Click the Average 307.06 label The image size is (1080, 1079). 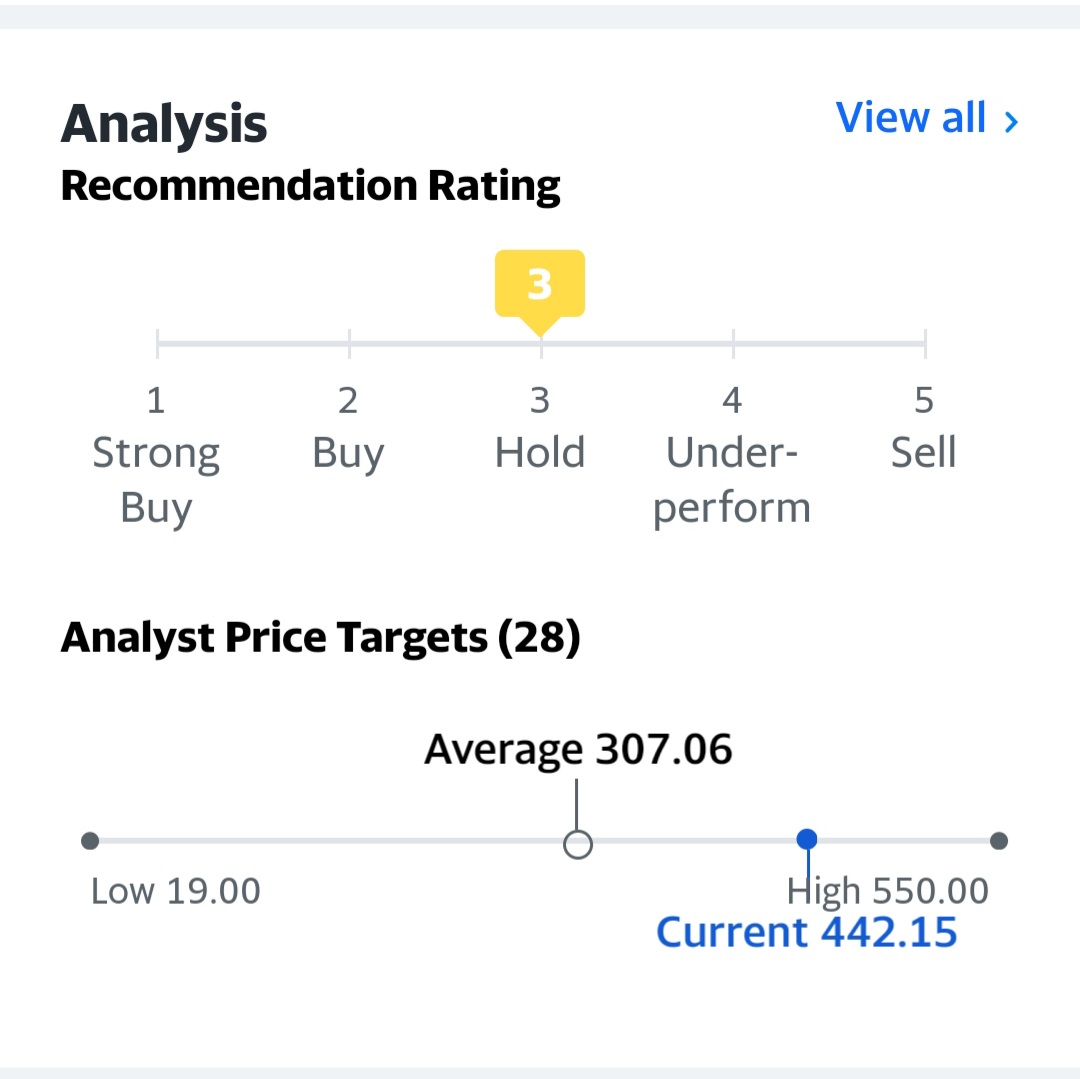[x=578, y=749]
